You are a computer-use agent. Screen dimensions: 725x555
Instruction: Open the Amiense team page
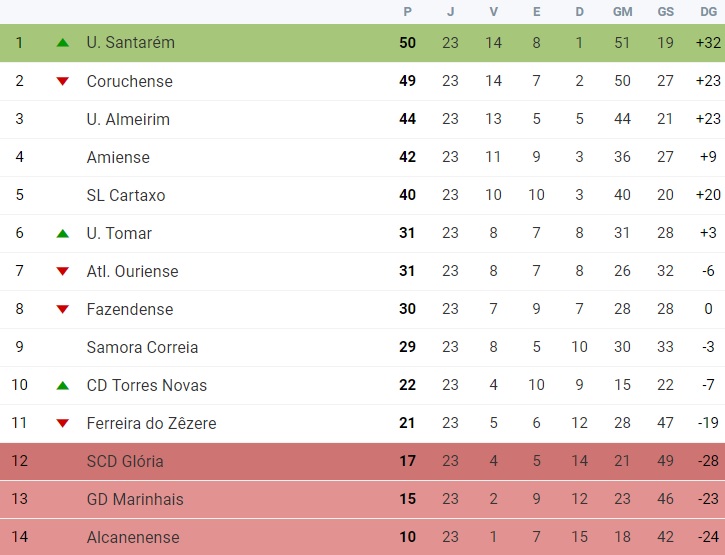click(x=118, y=157)
